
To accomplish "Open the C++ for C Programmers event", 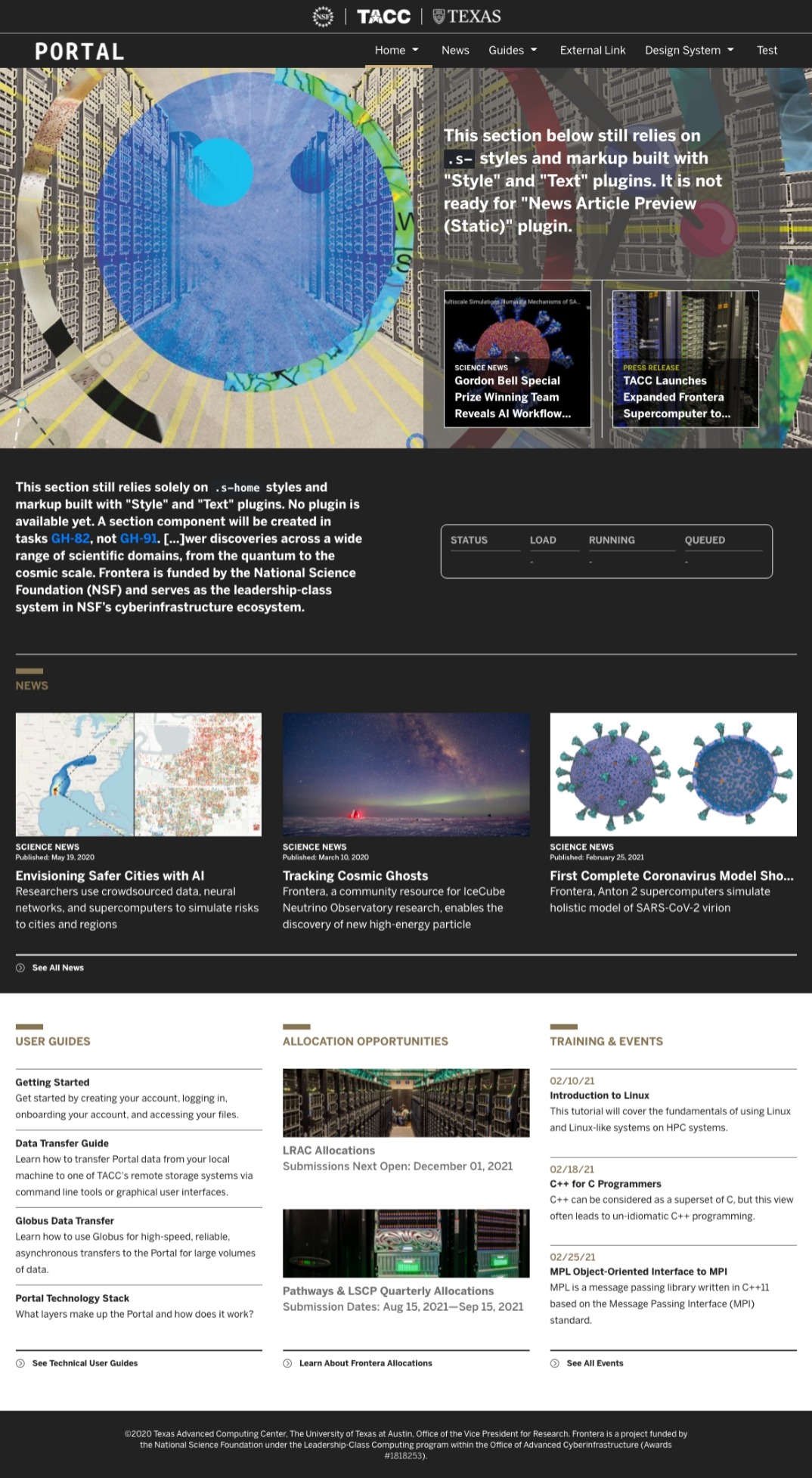I will (x=606, y=1183).
